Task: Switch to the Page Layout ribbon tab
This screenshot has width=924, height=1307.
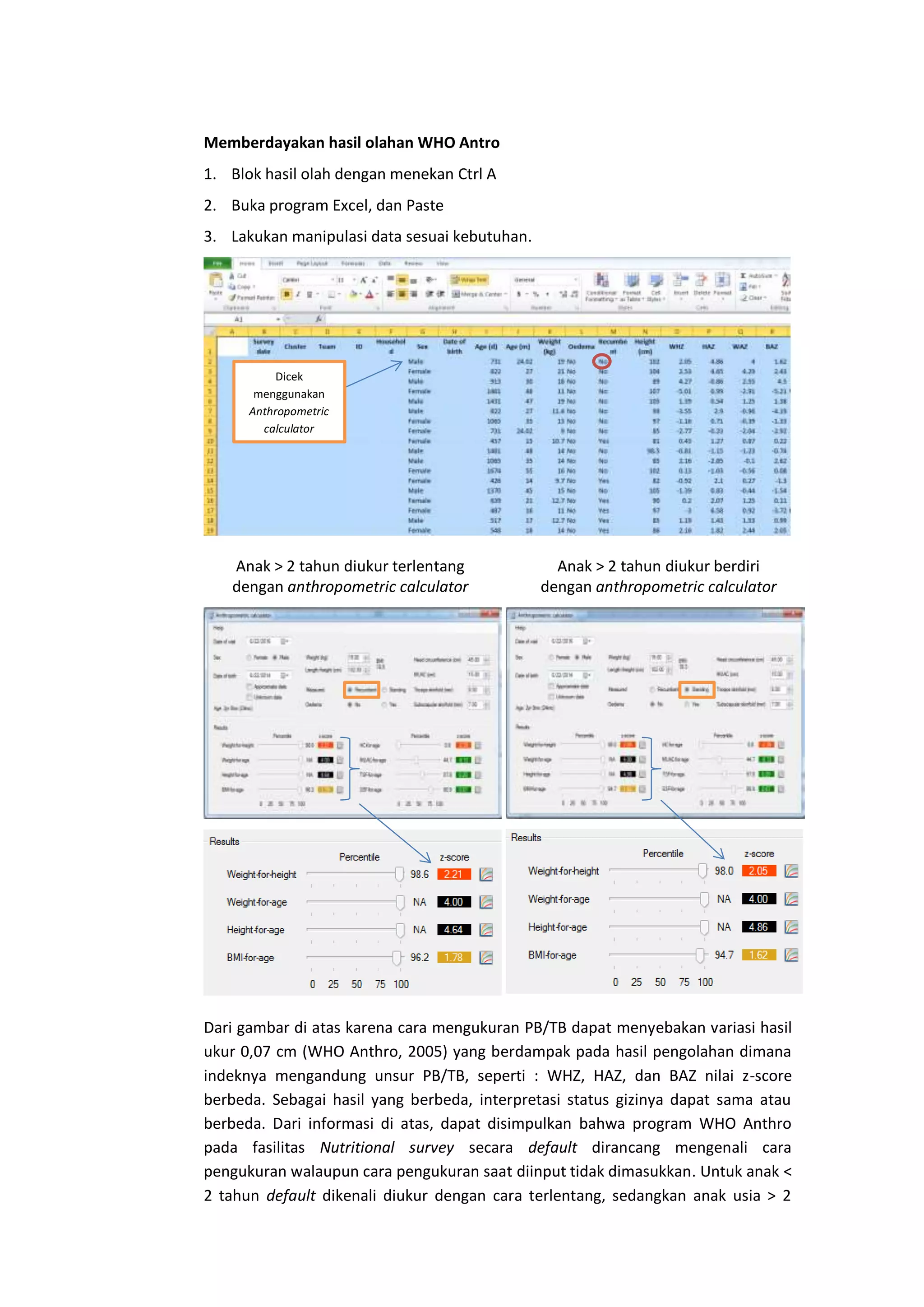Action: click(x=312, y=264)
